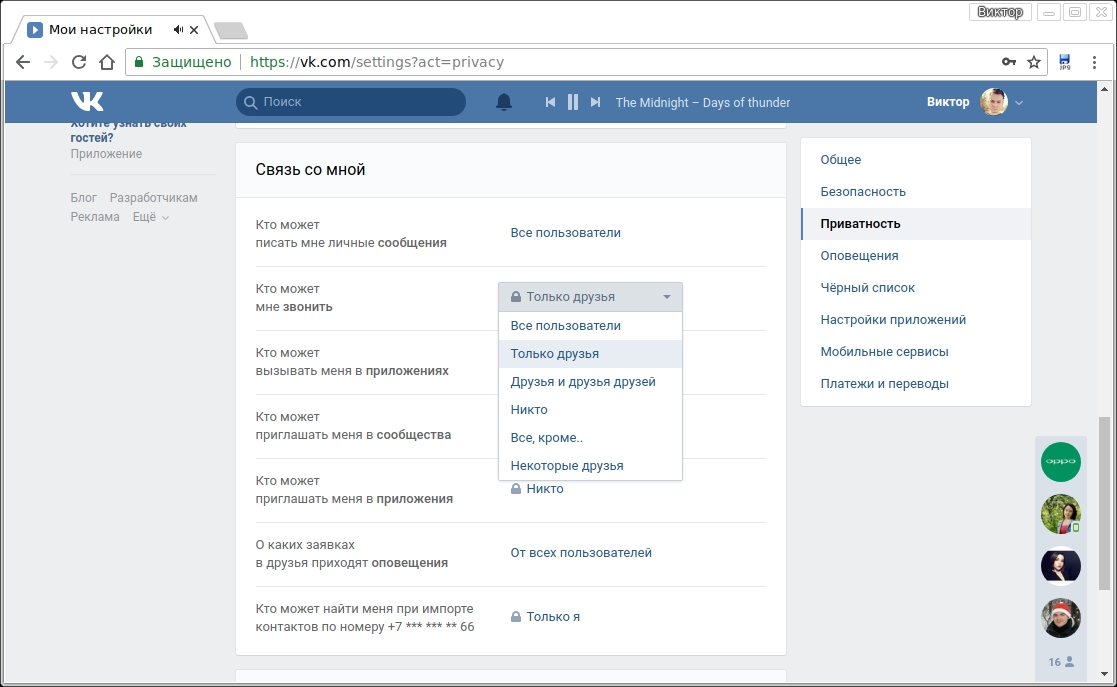Bookmark this page with star icon

point(1034,62)
